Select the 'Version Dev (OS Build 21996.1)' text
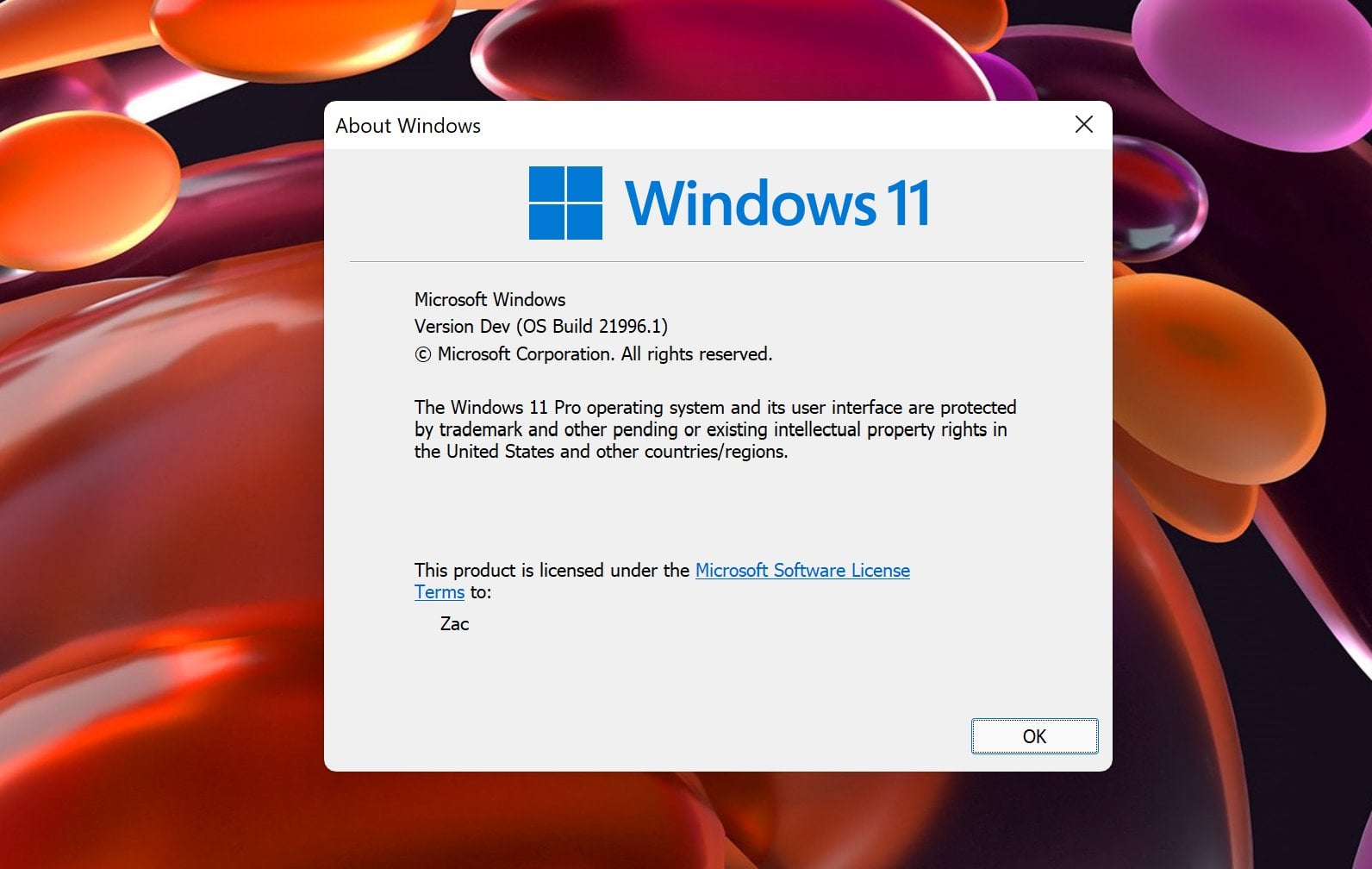The image size is (1372, 869). coord(541,327)
